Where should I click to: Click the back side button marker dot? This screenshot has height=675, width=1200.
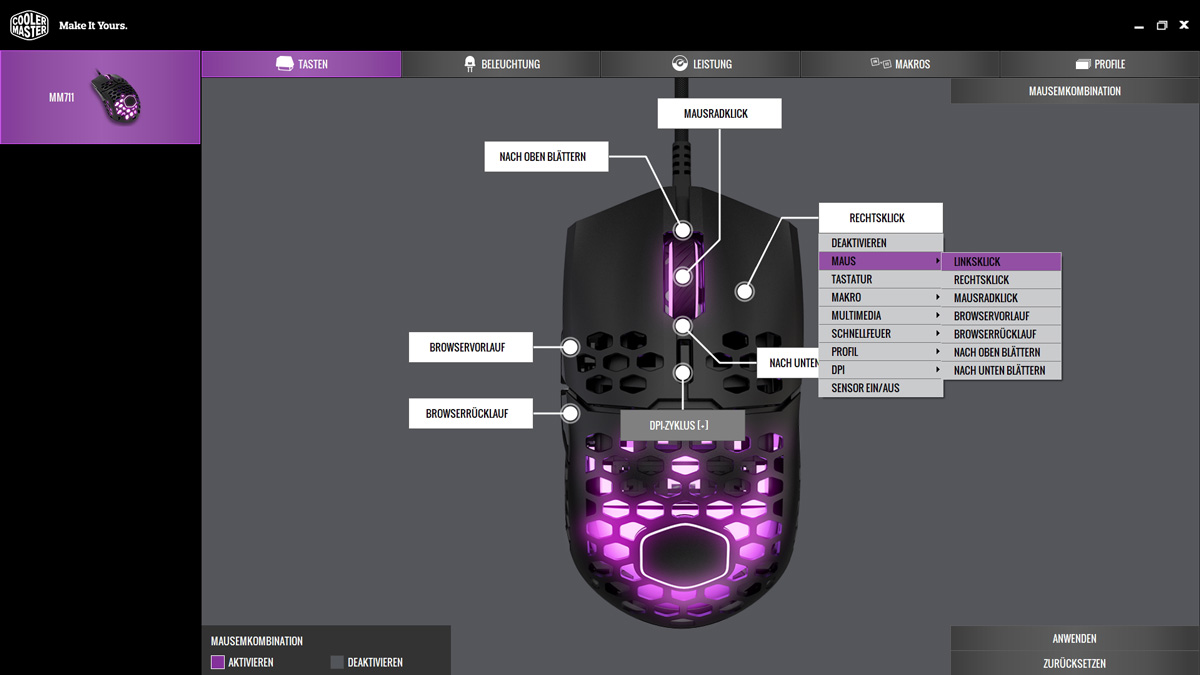[x=571, y=412]
